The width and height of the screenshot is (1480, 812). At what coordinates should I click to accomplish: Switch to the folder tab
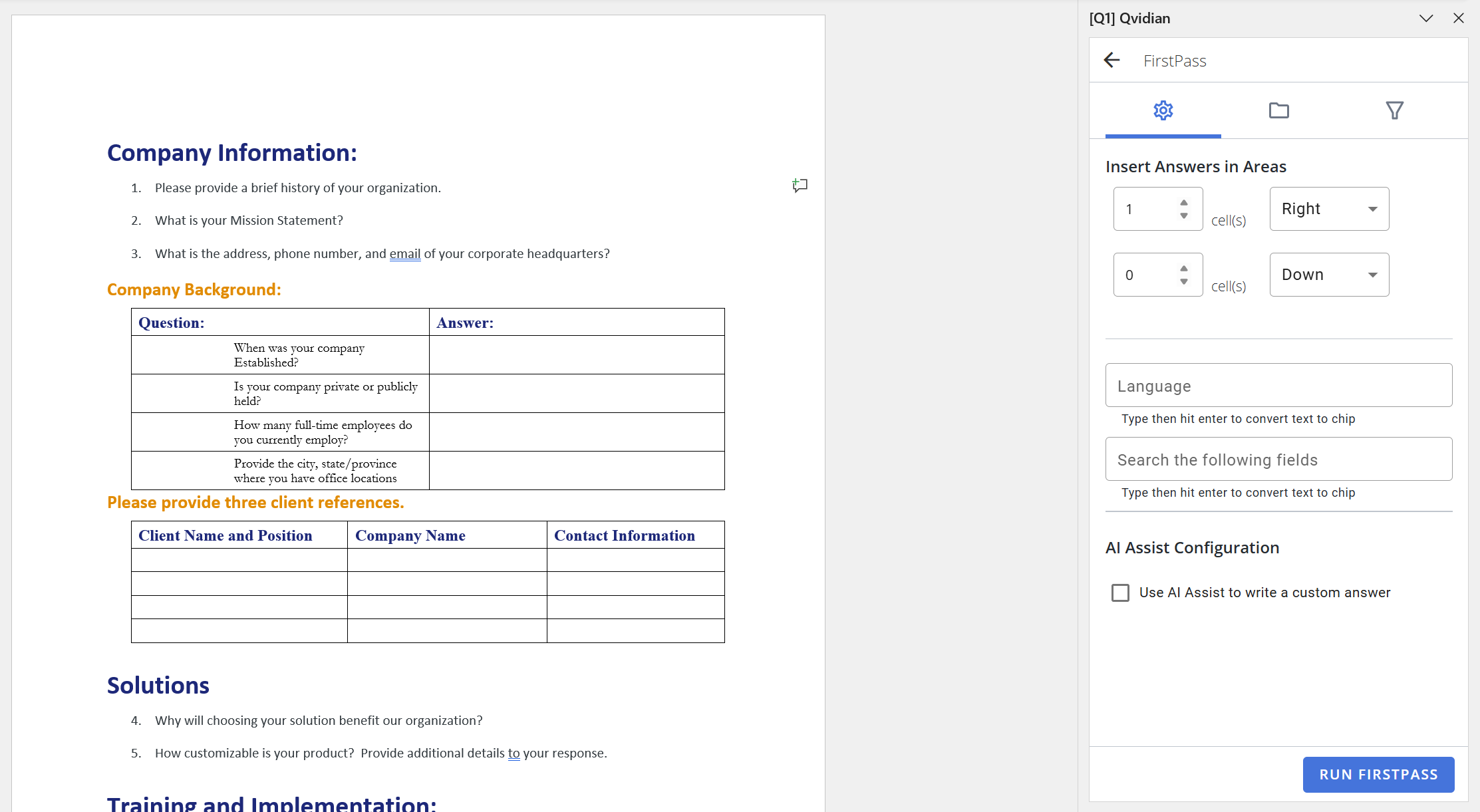point(1278,110)
